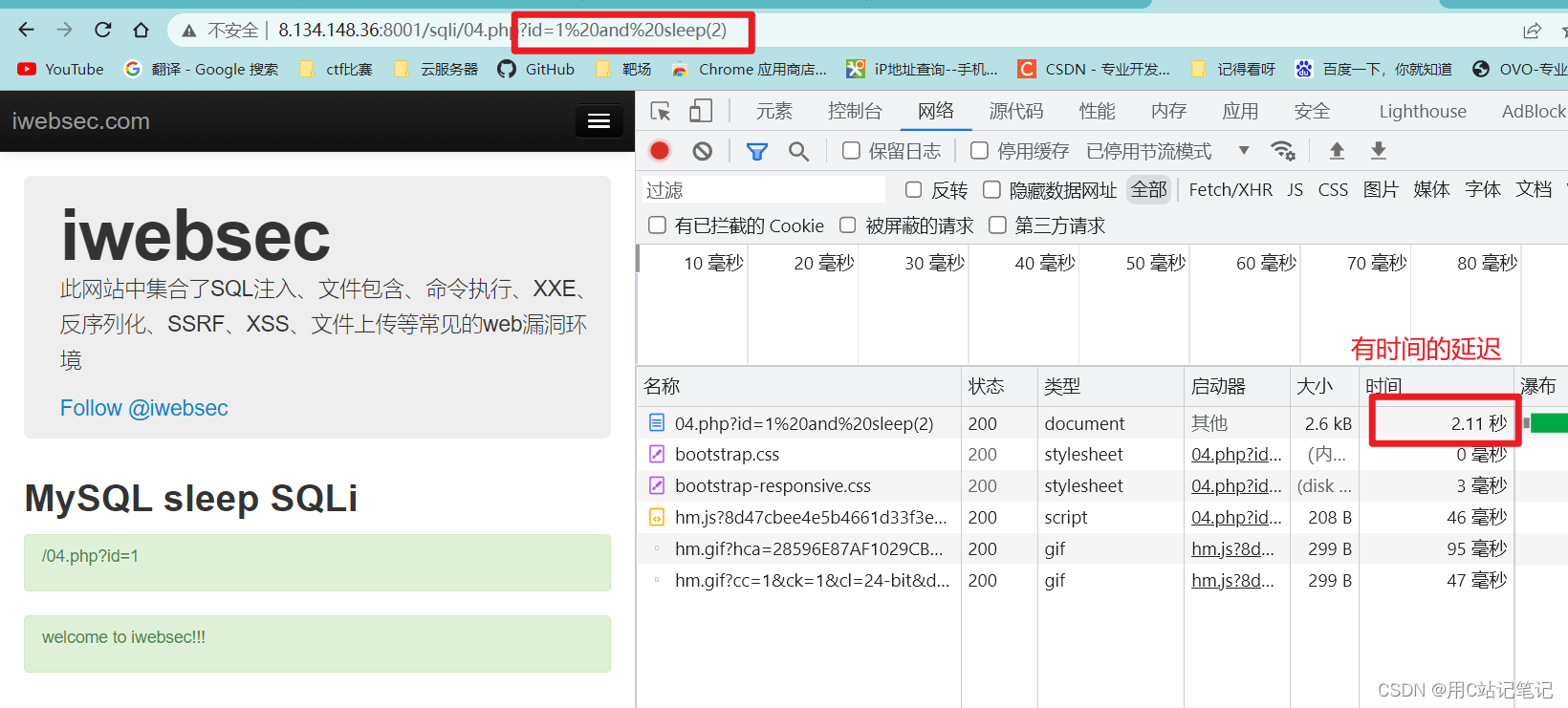Click the address bar URL
The width and height of the screenshot is (1568, 708).
point(502,31)
